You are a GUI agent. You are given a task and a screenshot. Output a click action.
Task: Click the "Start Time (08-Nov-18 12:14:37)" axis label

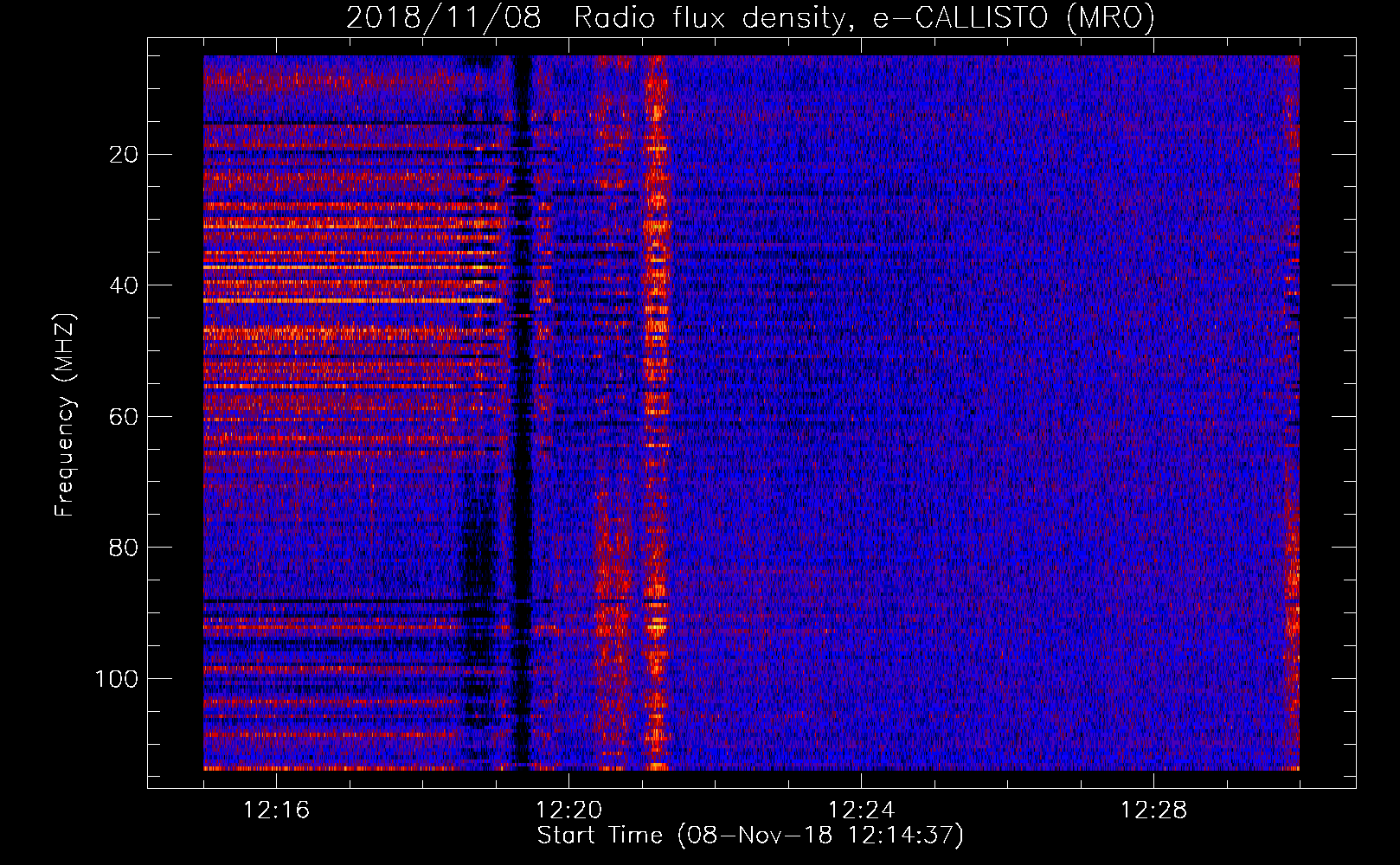750,836
